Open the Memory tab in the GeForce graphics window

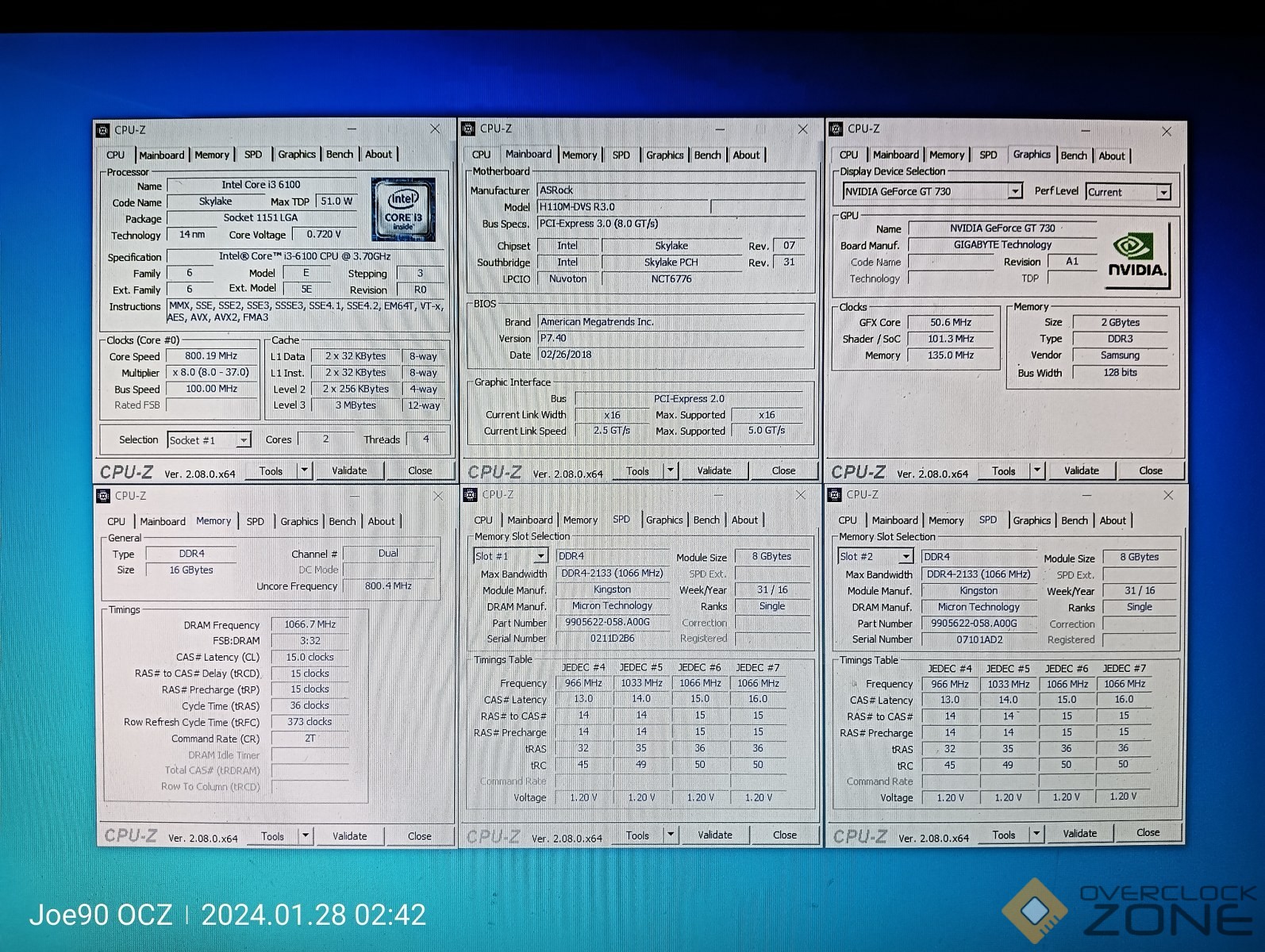point(947,155)
